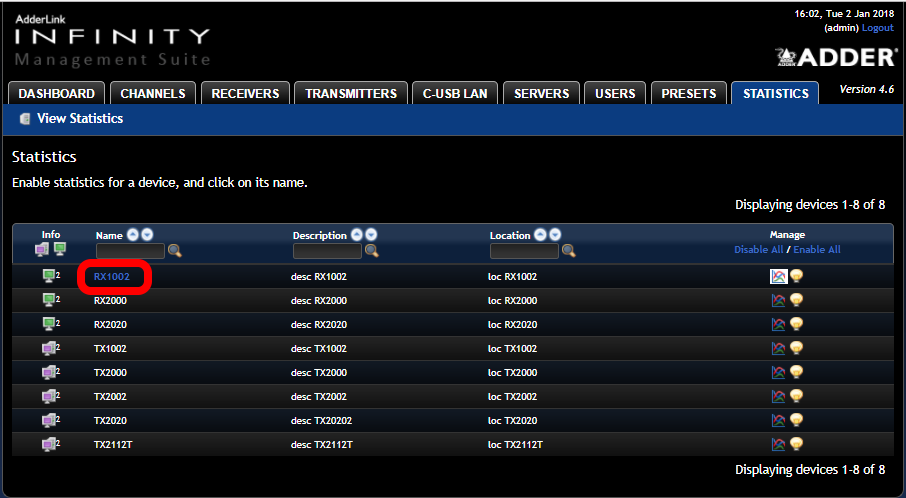Screen dimensions: 906x498
Task: Click the View Statistics sub-menu item
Action: (x=80, y=118)
